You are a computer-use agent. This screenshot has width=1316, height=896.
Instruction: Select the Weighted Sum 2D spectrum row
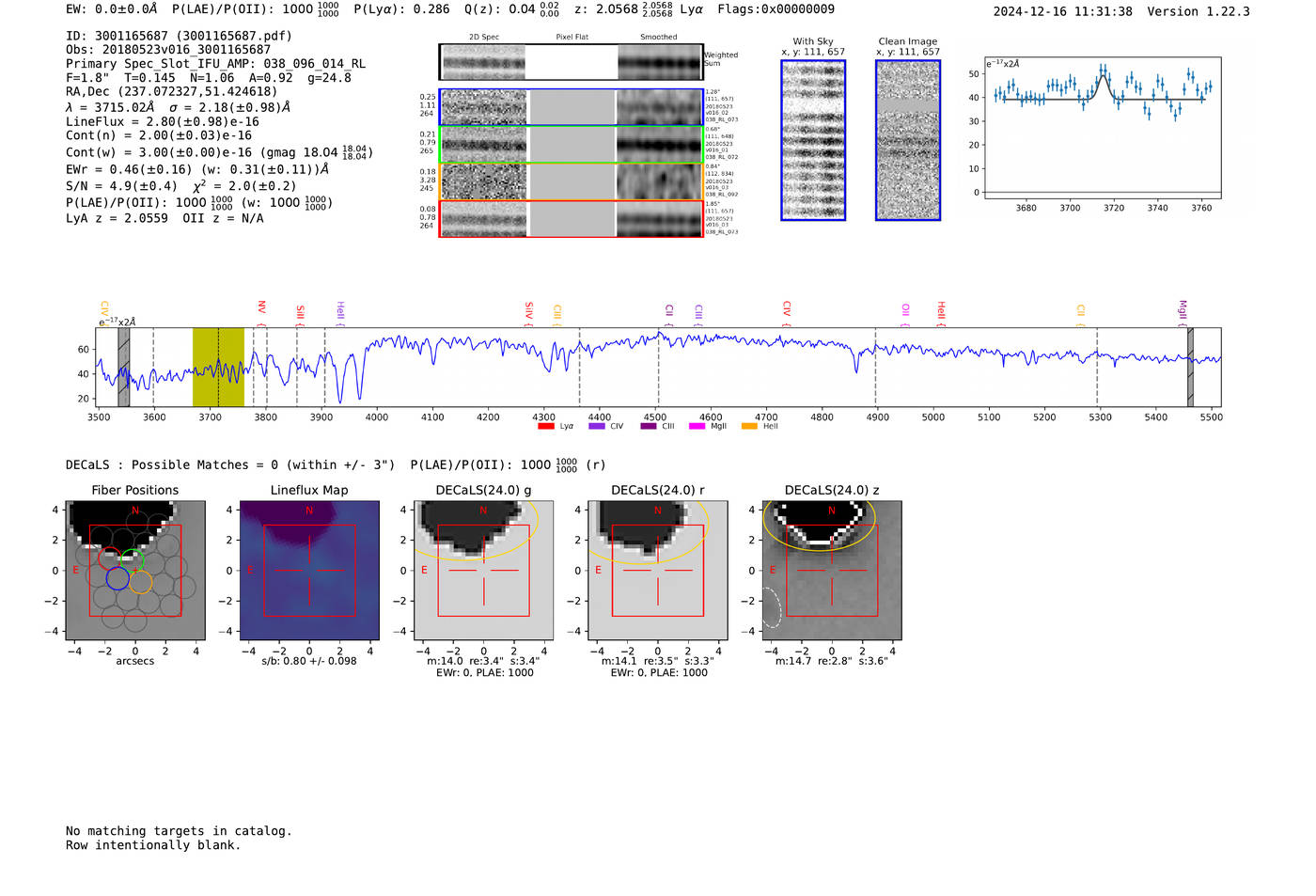coord(572,62)
